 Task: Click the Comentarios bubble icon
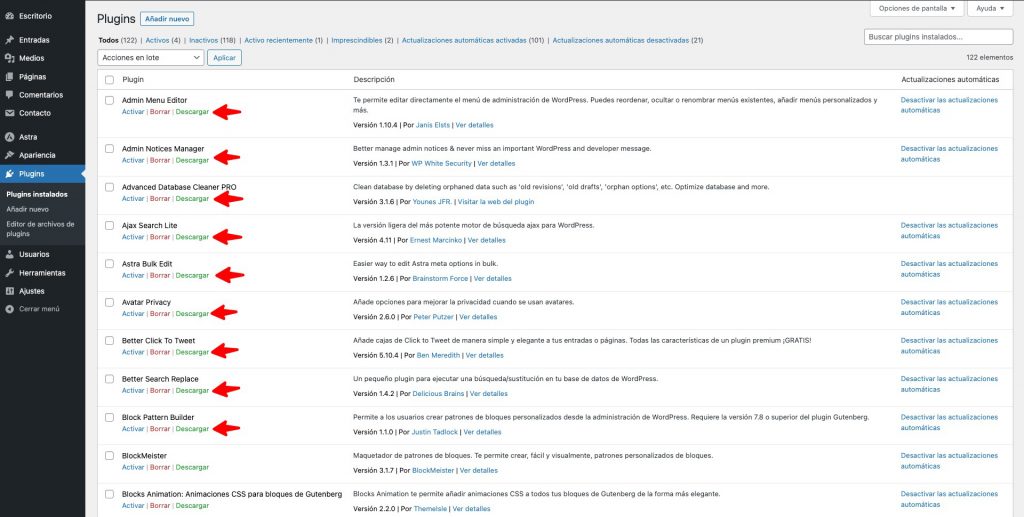tap(9, 95)
